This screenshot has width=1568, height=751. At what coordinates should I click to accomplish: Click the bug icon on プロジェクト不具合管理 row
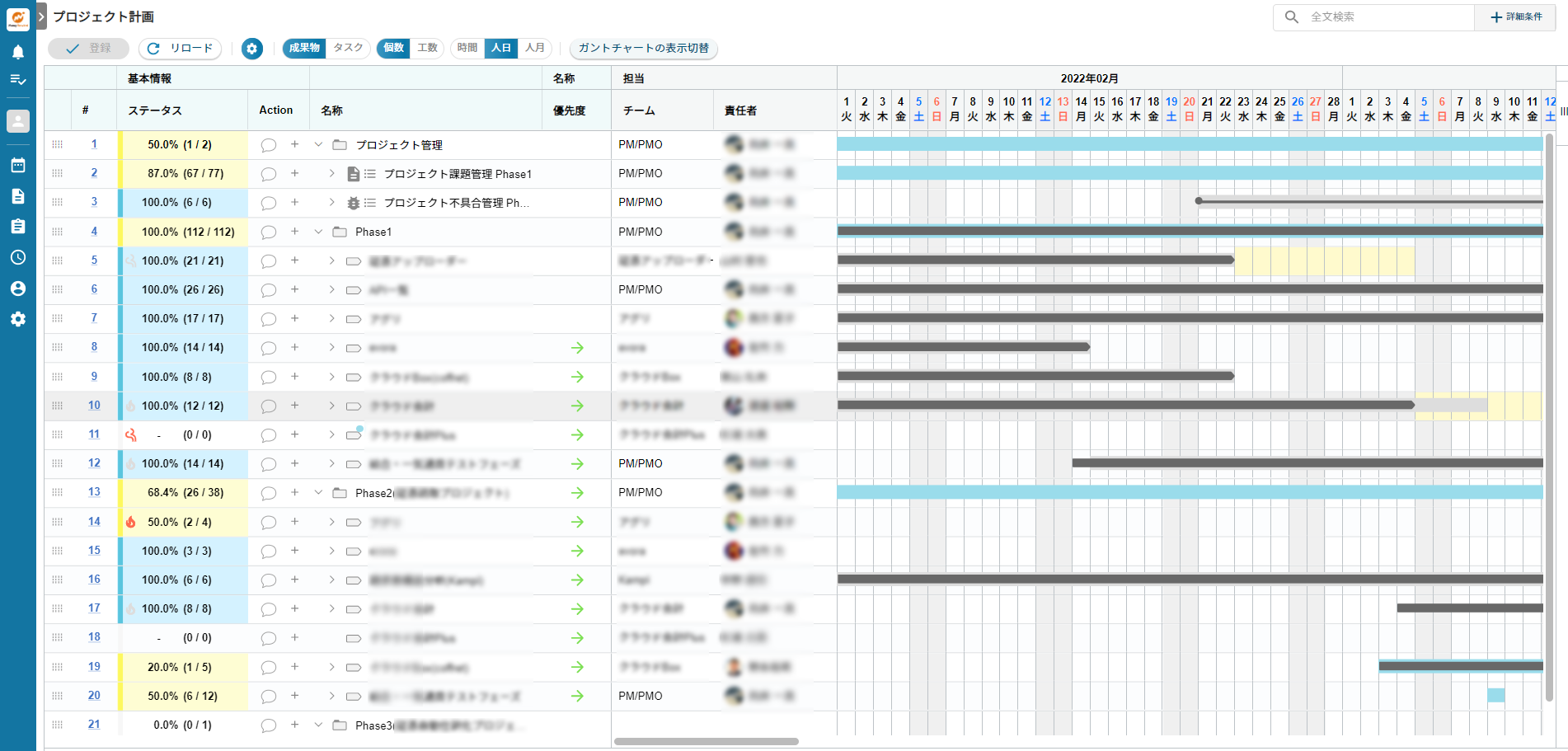click(x=353, y=202)
